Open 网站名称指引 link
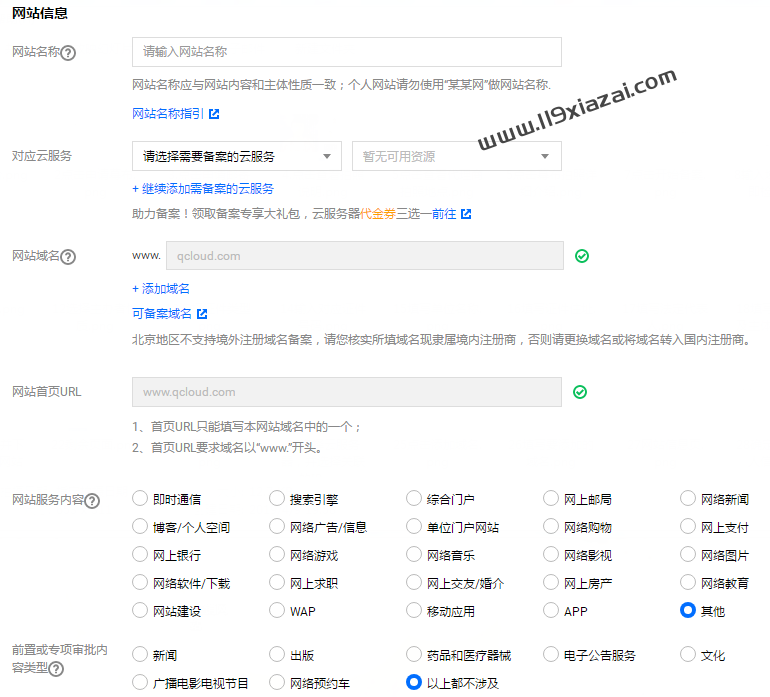 168,114
